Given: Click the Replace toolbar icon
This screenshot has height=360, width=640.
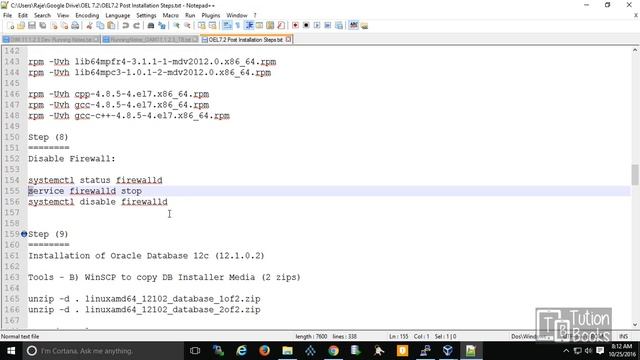Looking at the screenshot, I should (x=162, y=26).
